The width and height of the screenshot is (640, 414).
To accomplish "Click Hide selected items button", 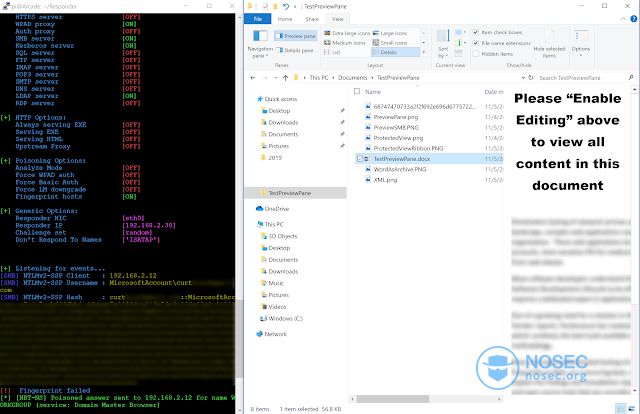I will pyautogui.click(x=549, y=44).
